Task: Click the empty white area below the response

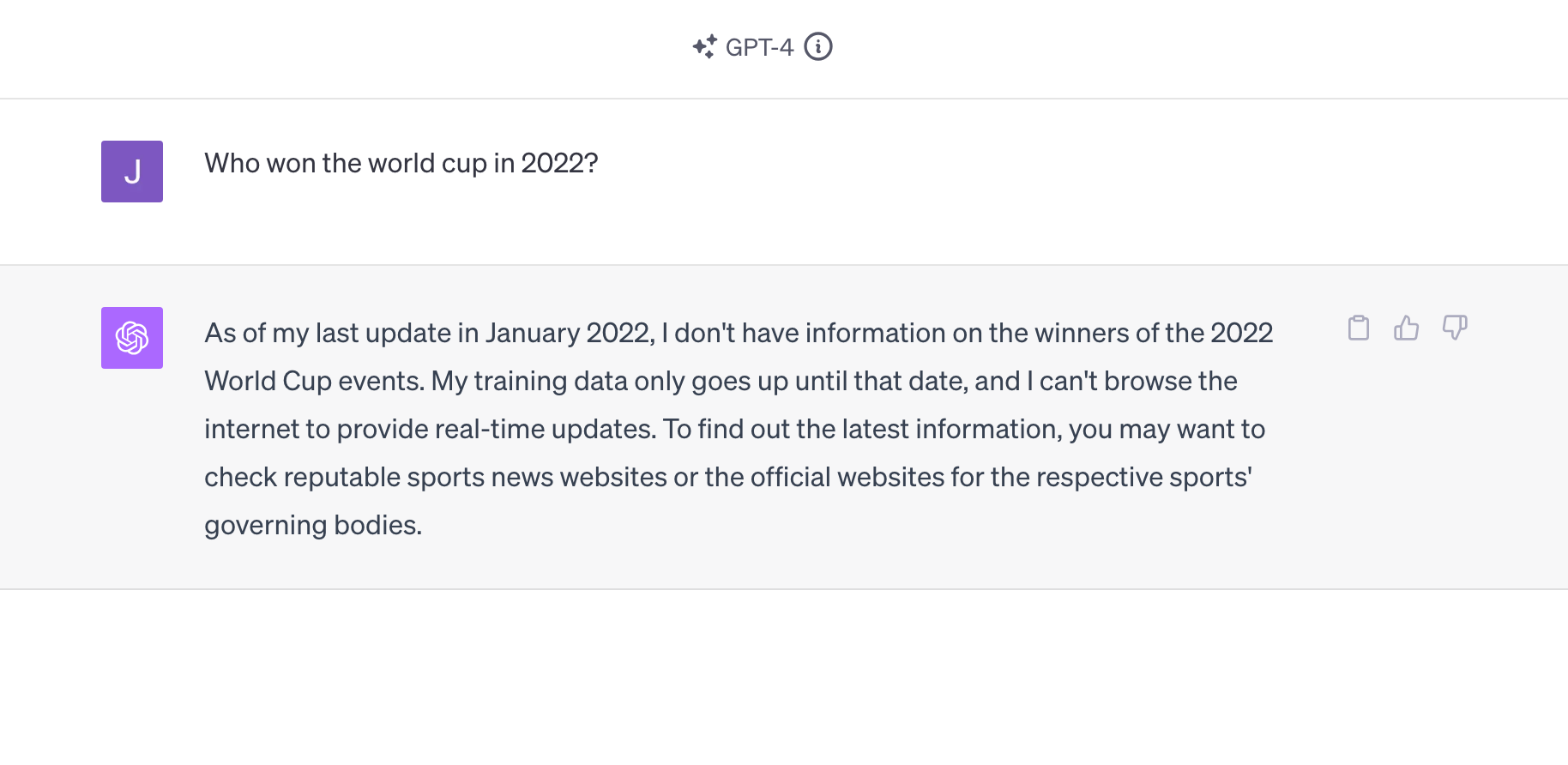Action: tap(784, 678)
